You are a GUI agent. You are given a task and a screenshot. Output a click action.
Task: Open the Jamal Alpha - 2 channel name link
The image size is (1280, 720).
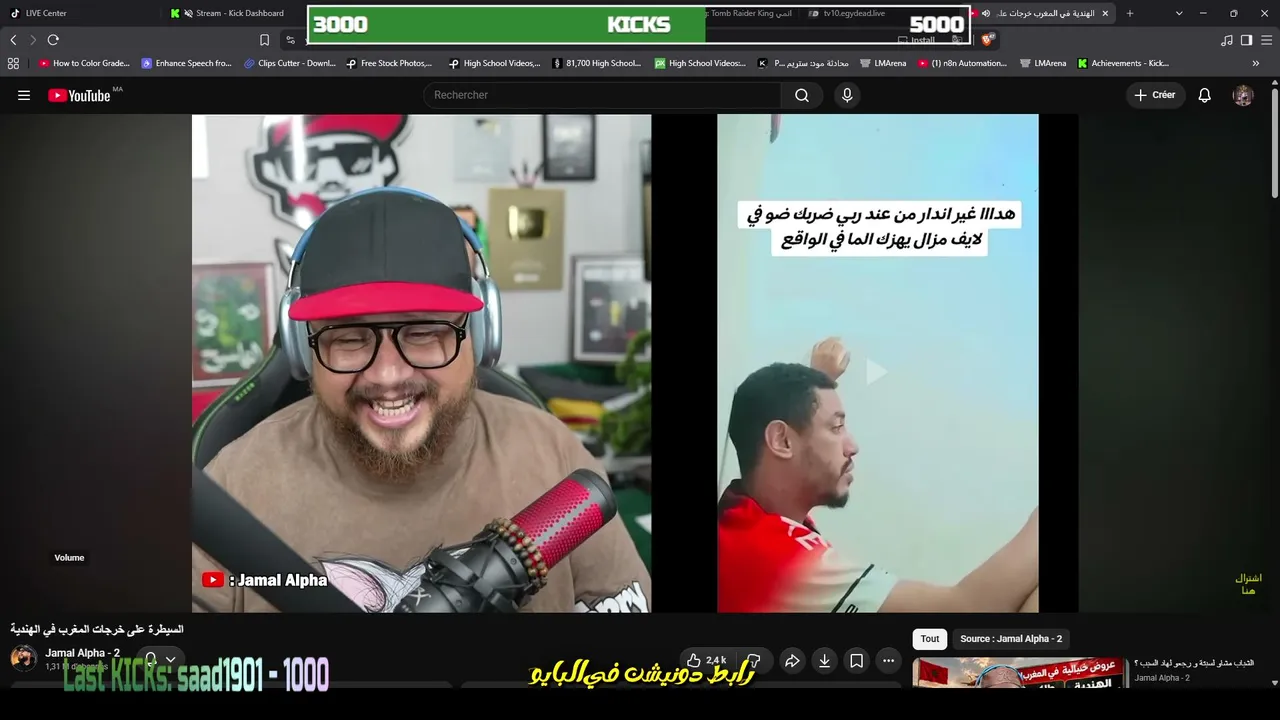tap(82, 653)
